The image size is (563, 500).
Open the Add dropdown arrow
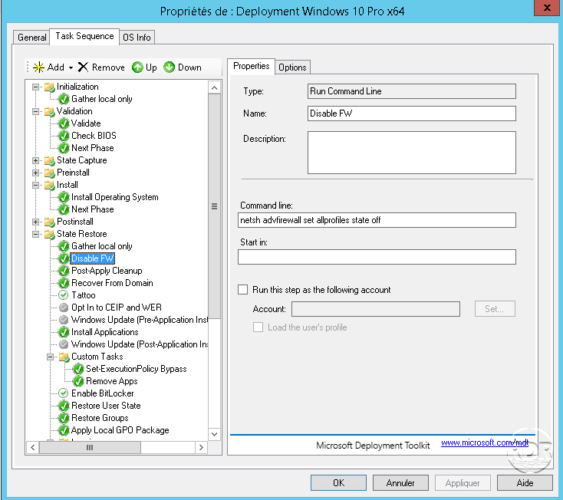[71, 67]
